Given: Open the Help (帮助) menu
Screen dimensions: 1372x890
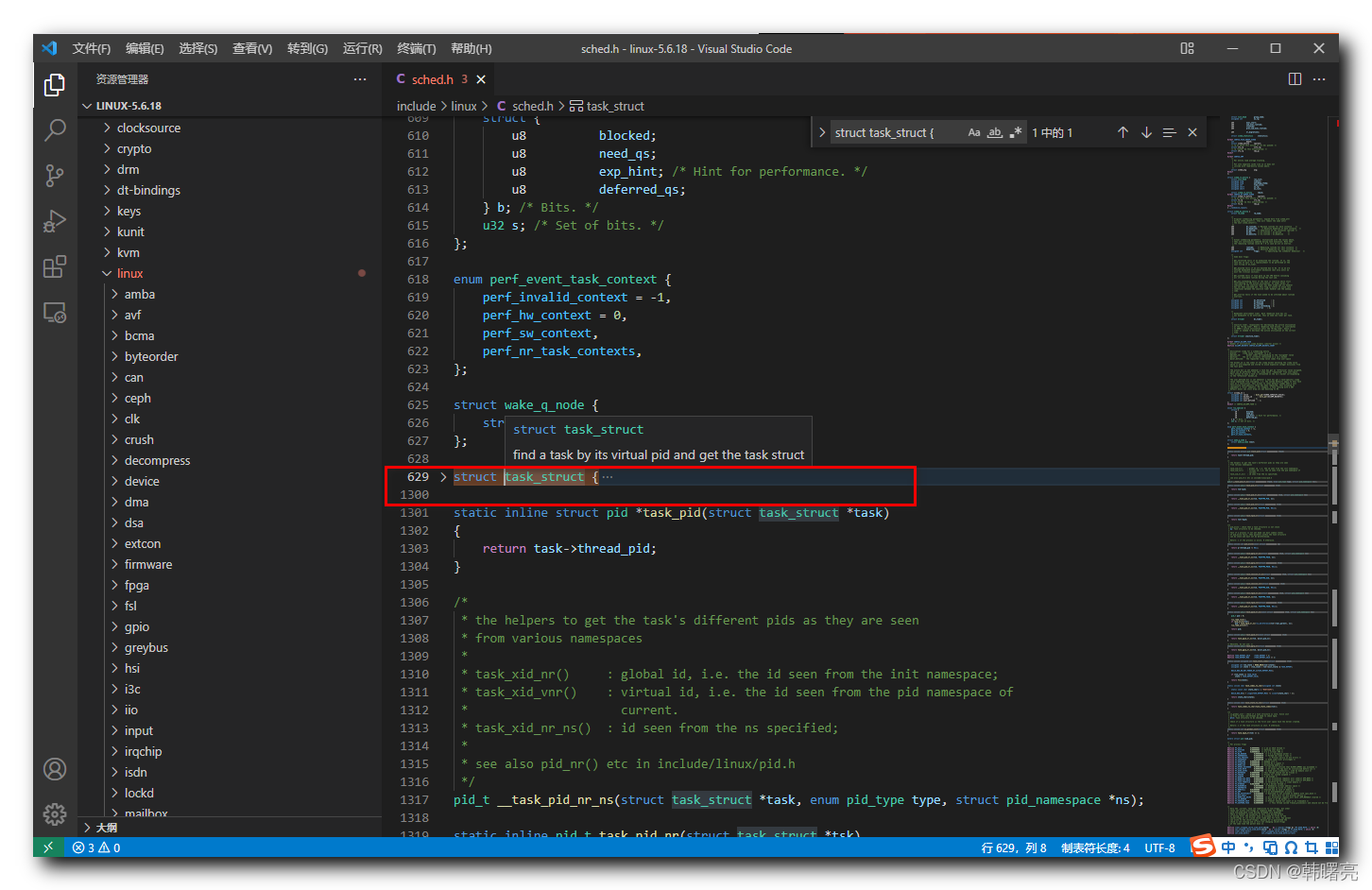Looking at the screenshot, I should (471, 48).
